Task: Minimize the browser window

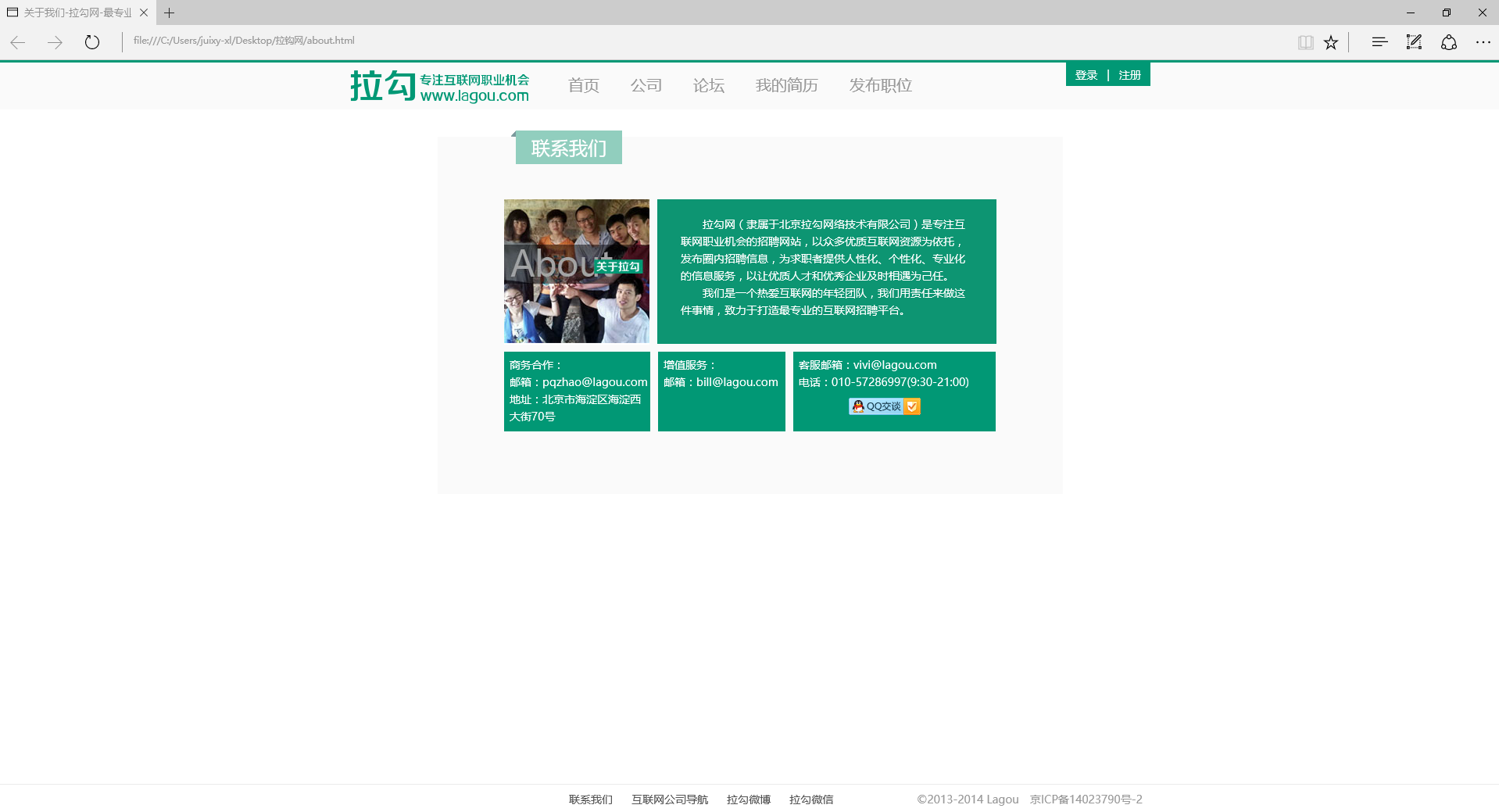Action: 1411,13
